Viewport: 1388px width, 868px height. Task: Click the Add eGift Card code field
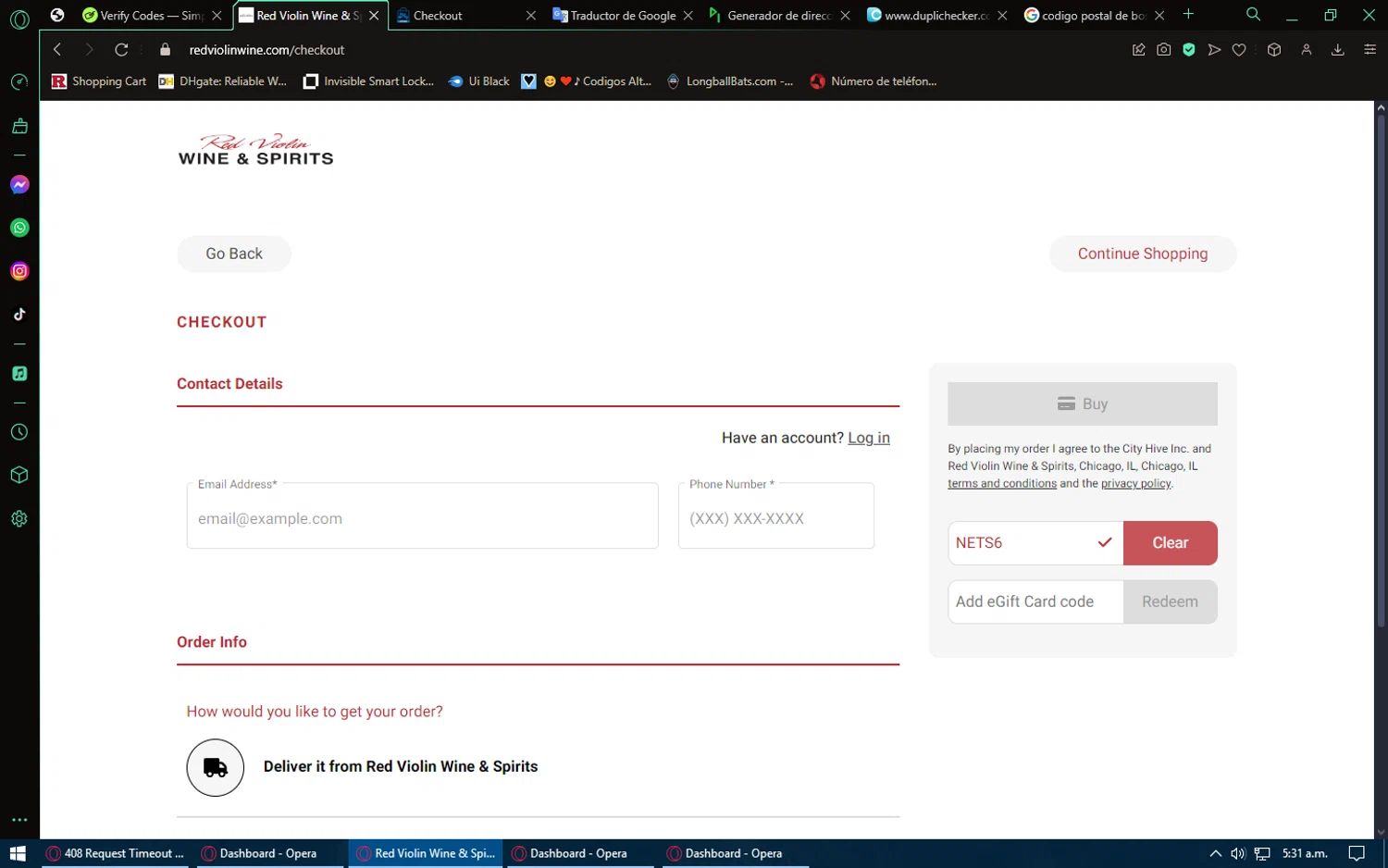click(1035, 601)
